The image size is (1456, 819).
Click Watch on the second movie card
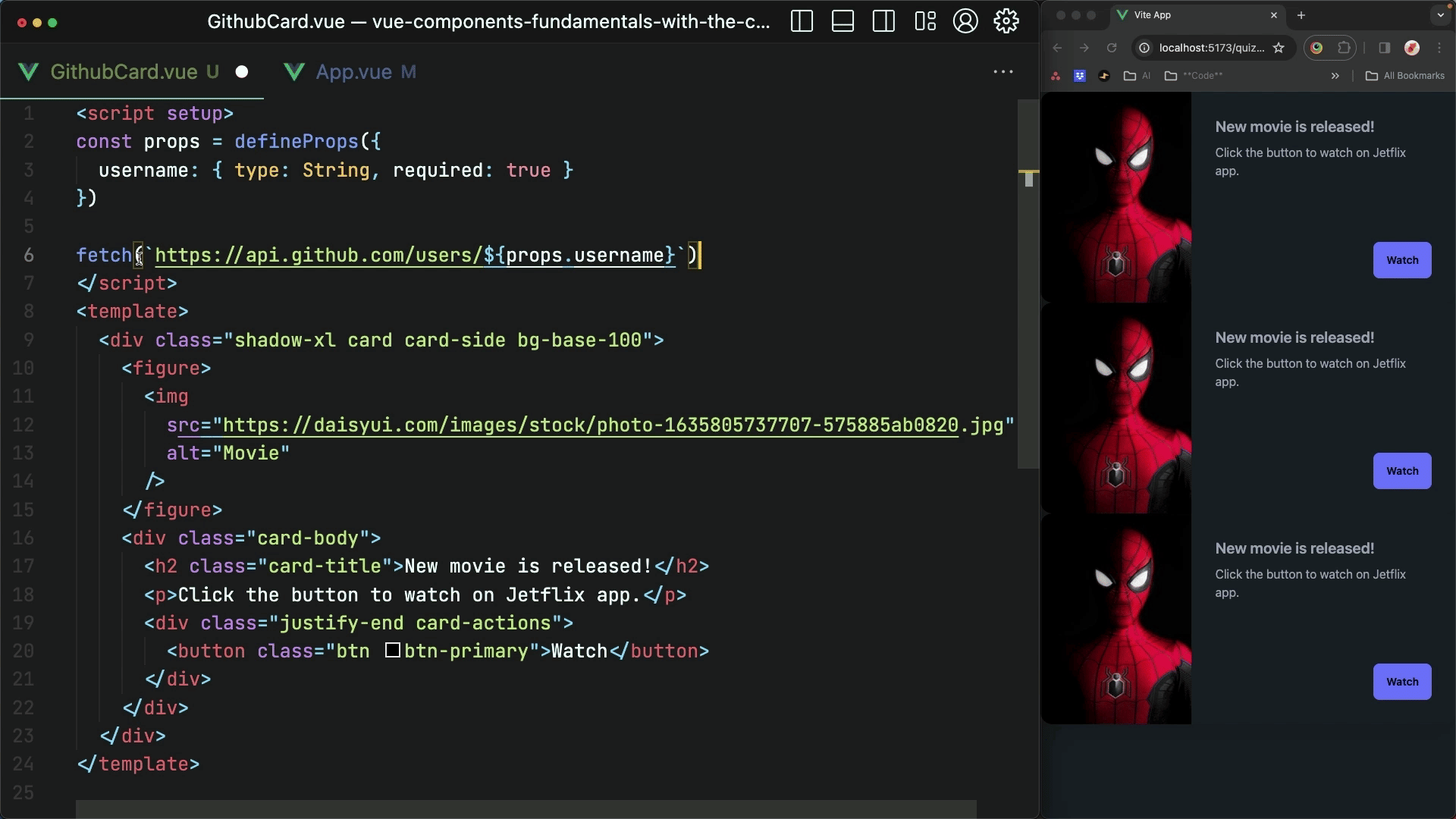click(x=1402, y=471)
